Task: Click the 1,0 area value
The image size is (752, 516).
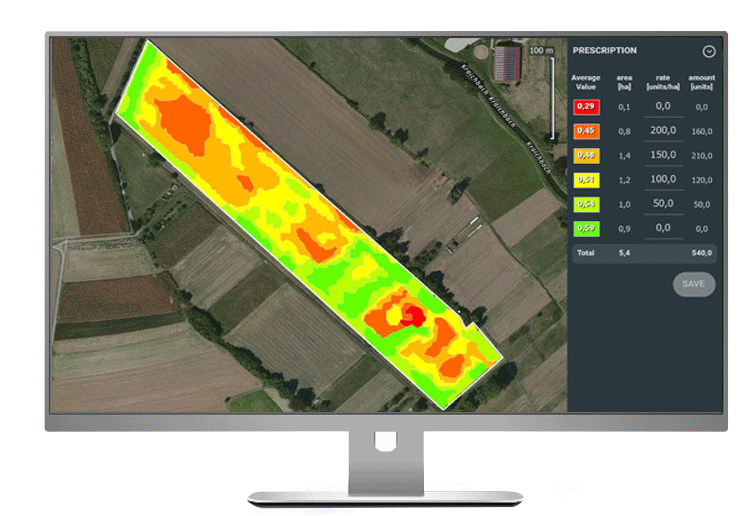Action: (x=624, y=205)
